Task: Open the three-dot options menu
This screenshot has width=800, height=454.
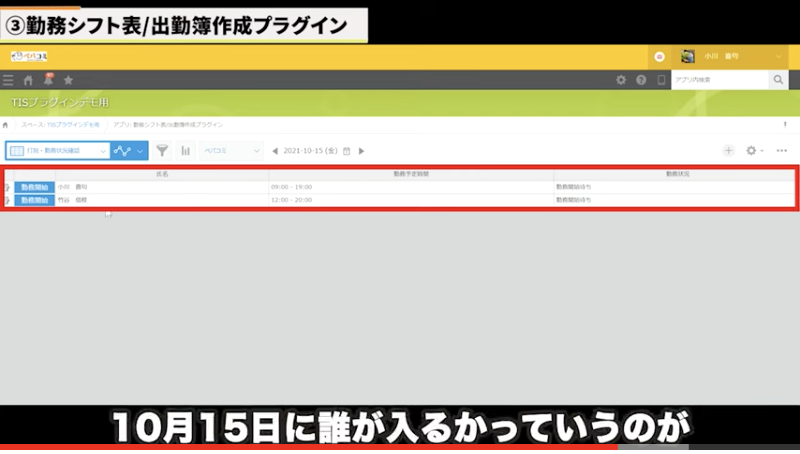Action: pos(782,151)
